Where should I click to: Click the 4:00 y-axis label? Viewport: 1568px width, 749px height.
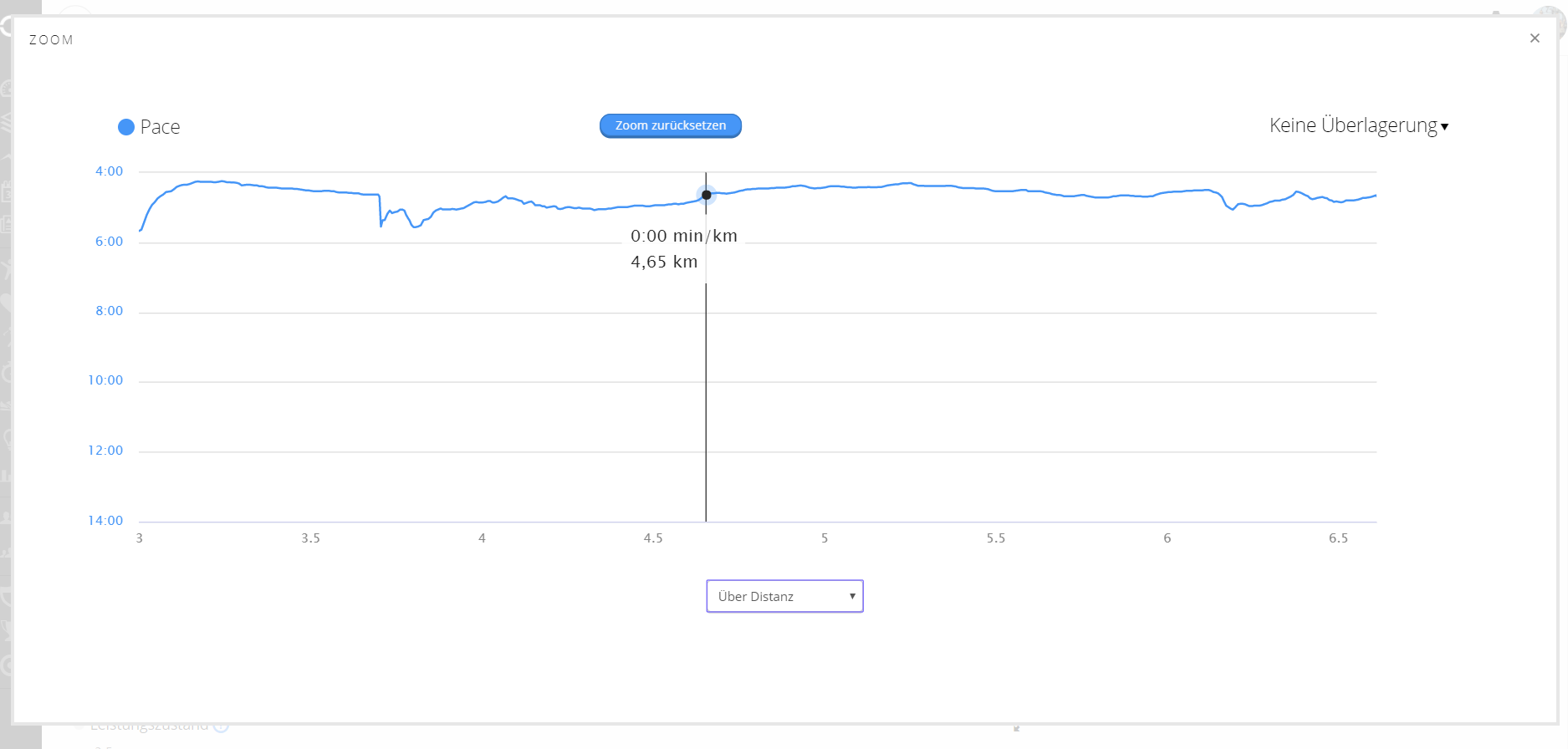[x=109, y=171]
